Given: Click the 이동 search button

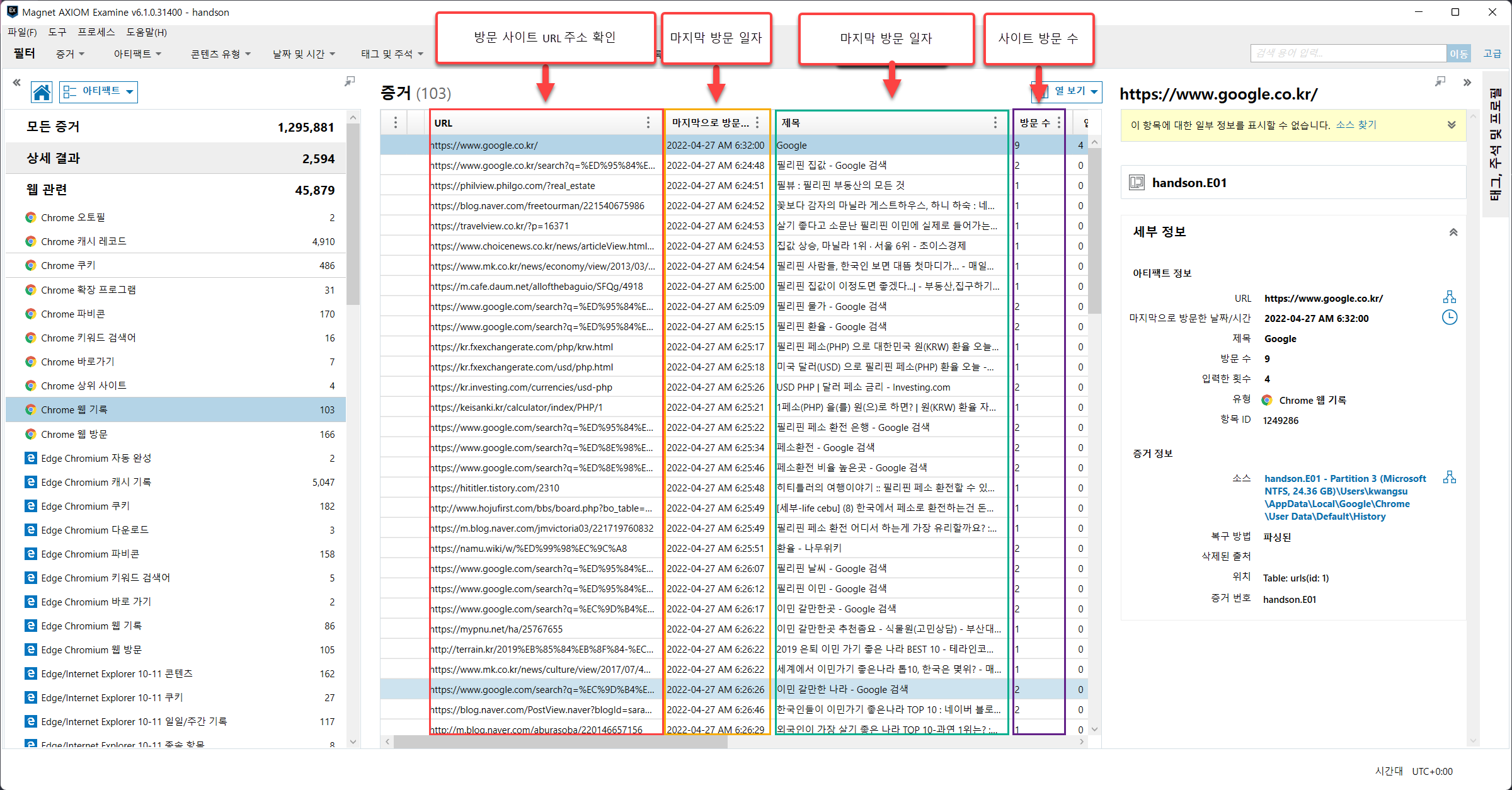Looking at the screenshot, I should coord(1458,54).
